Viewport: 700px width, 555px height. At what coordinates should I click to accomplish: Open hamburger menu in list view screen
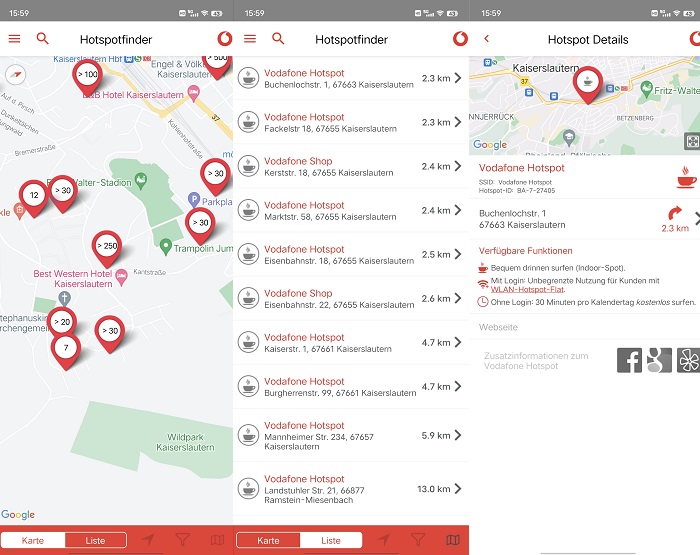pos(250,39)
